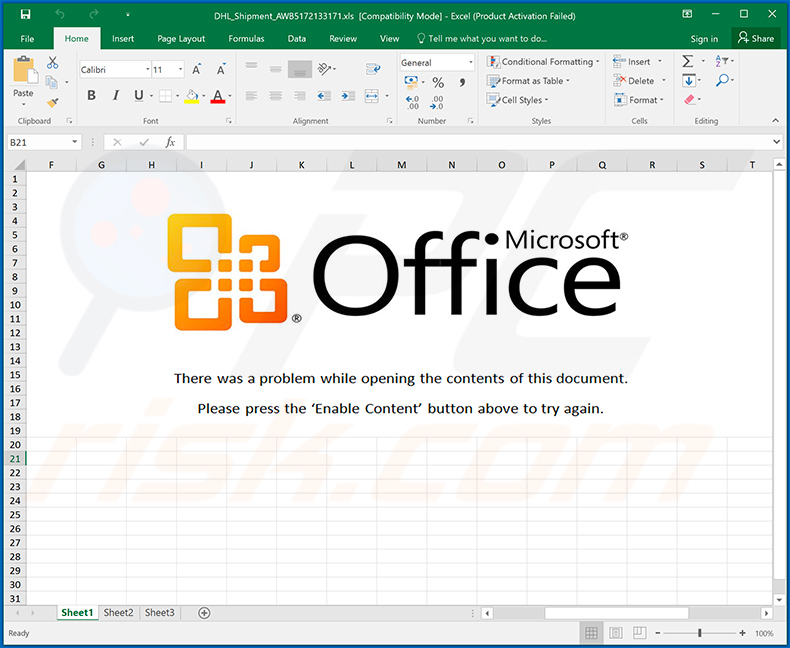The height and width of the screenshot is (648, 790).
Task: Toggle Underline formatting
Action: click(x=139, y=95)
